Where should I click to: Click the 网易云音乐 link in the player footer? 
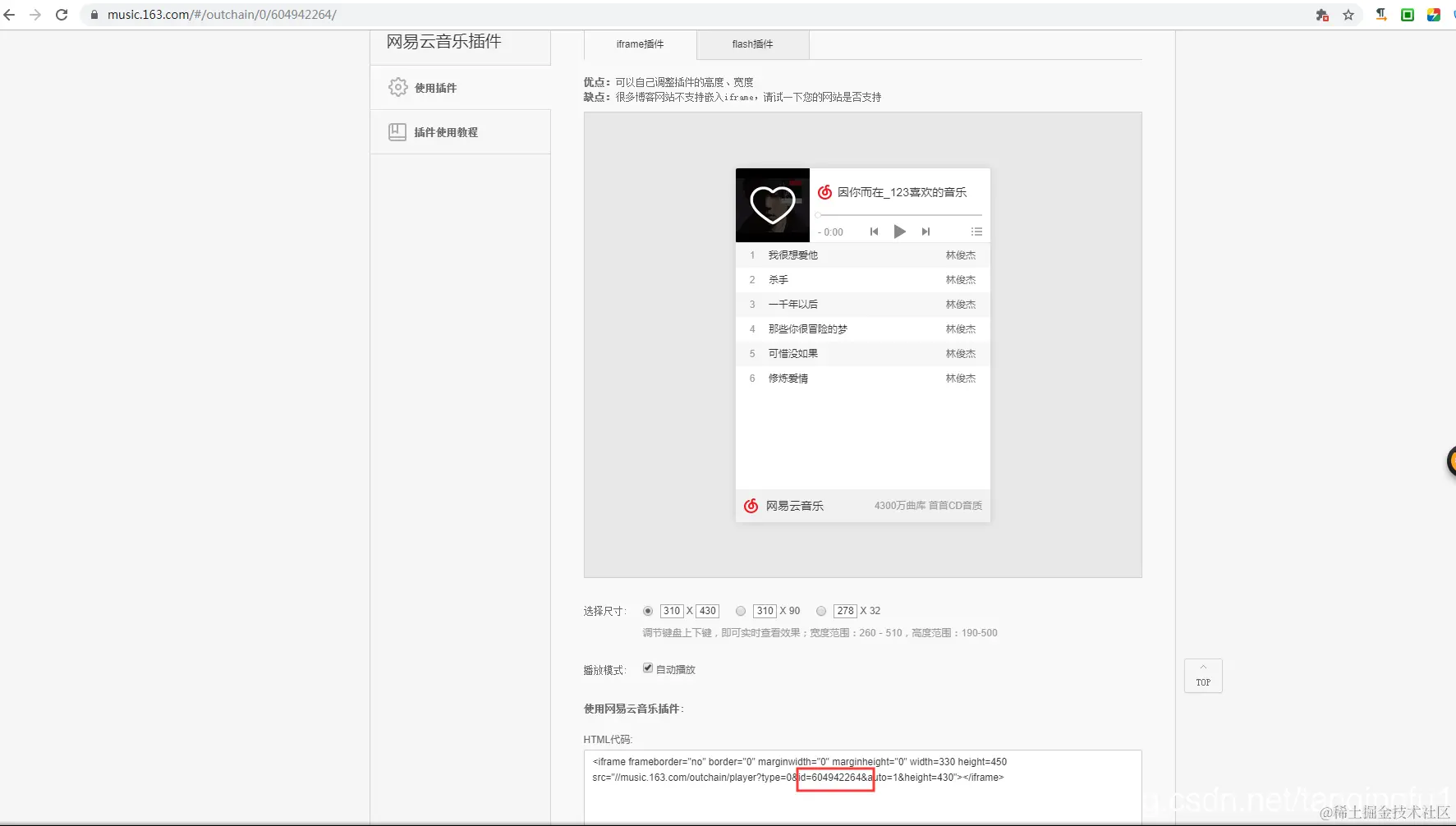795,506
